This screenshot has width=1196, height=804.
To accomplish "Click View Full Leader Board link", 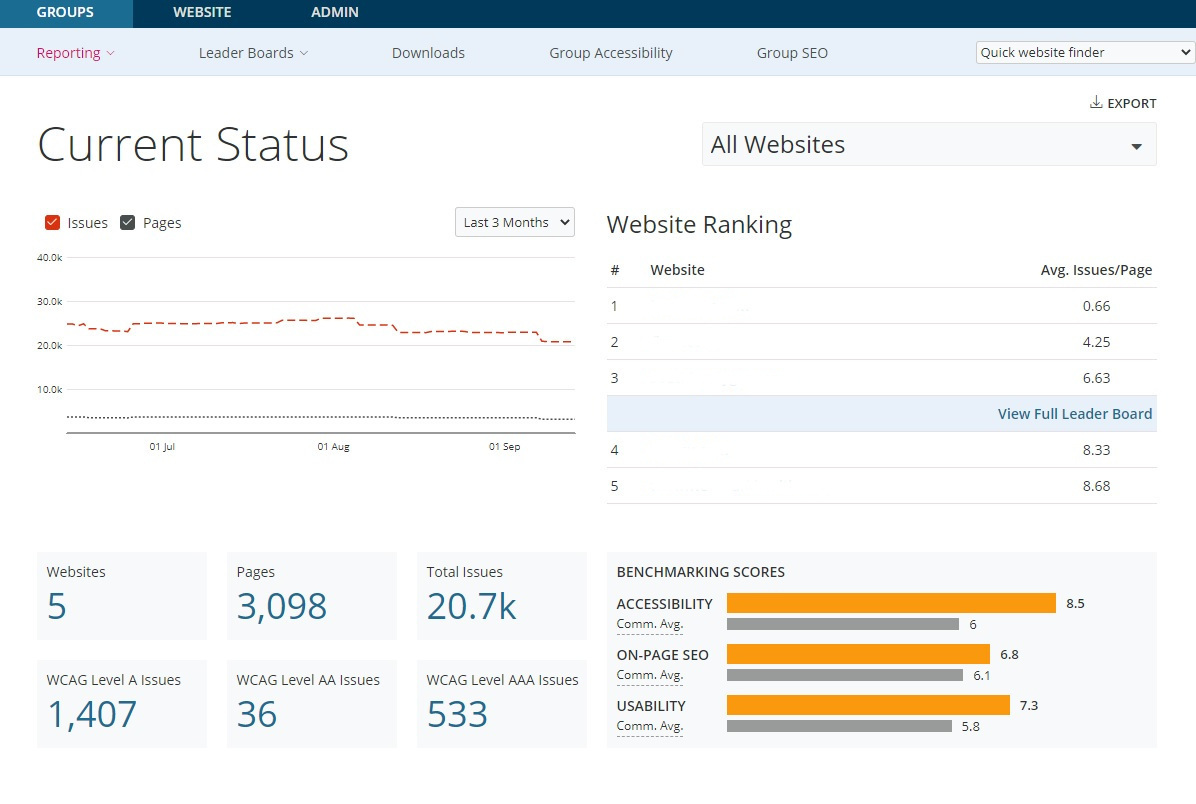I will tap(1074, 414).
